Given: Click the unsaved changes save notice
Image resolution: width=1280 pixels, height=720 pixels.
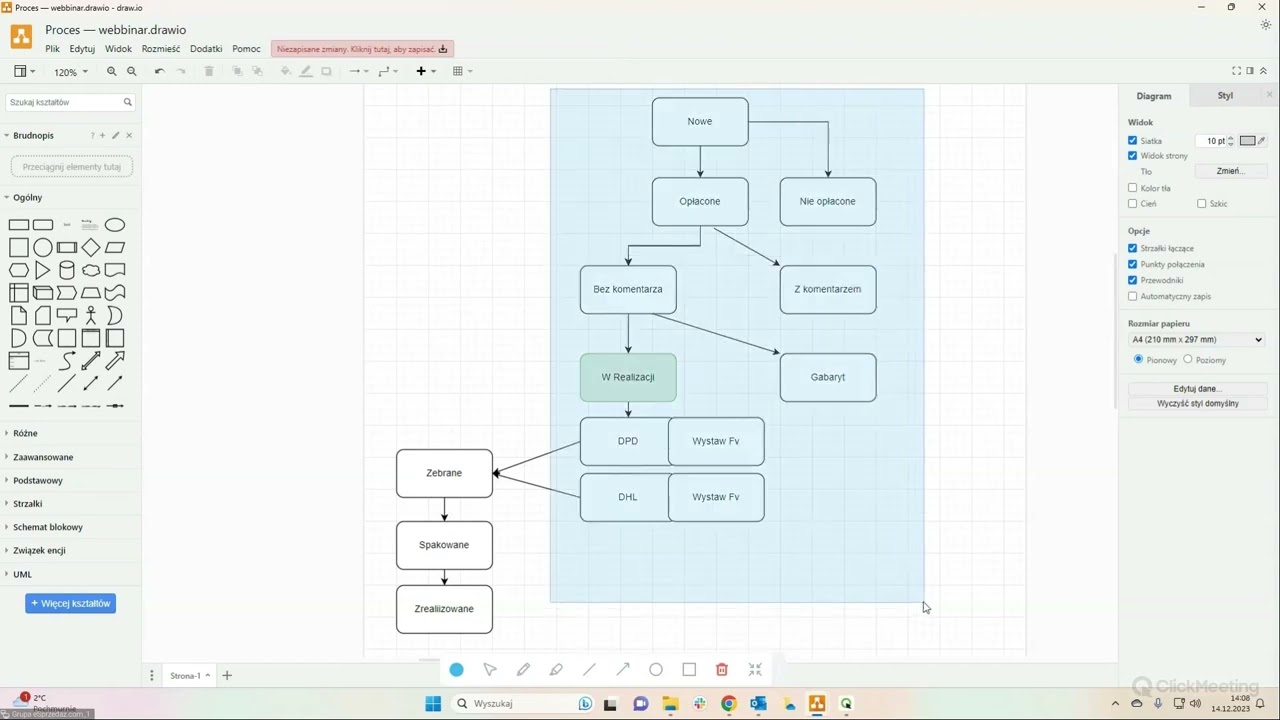Looking at the screenshot, I should tap(362, 49).
